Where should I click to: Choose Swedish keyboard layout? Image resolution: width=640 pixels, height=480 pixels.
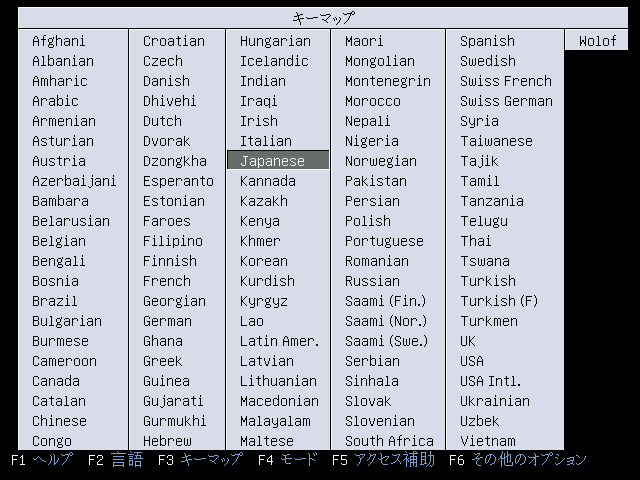pos(488,61)
